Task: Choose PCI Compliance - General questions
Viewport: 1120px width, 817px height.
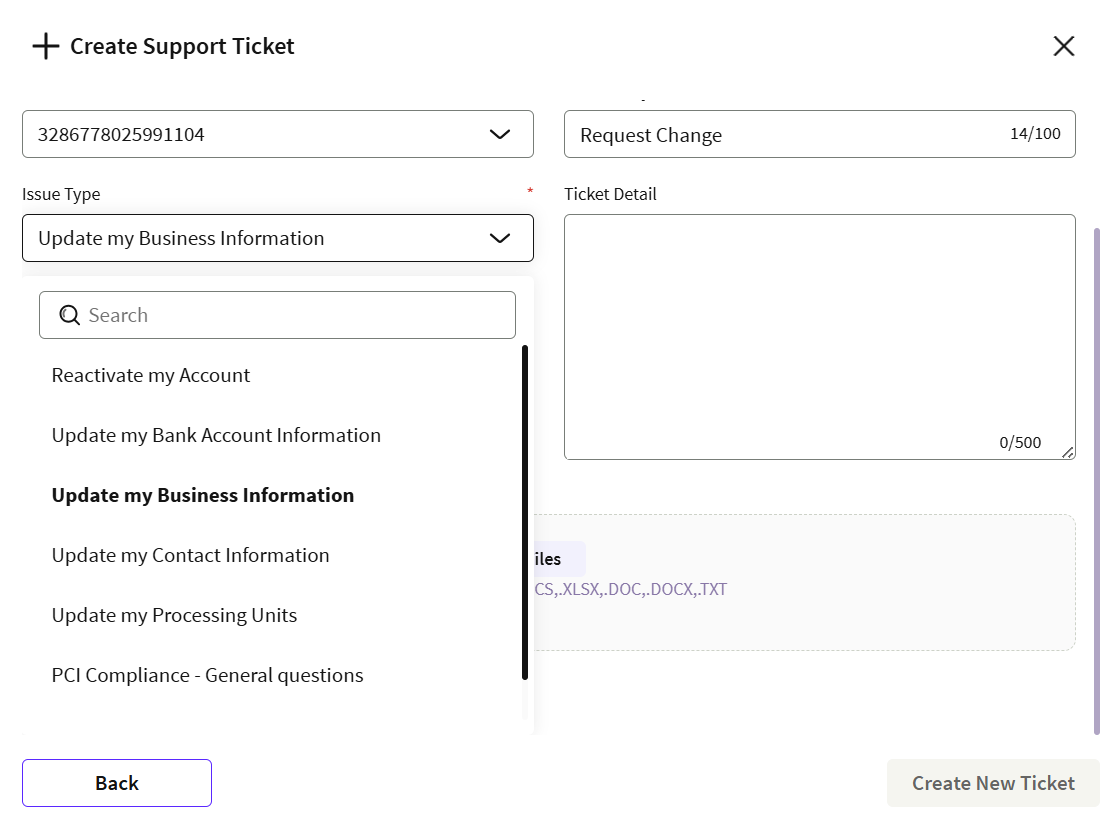Action: click(x=207, y=676)
